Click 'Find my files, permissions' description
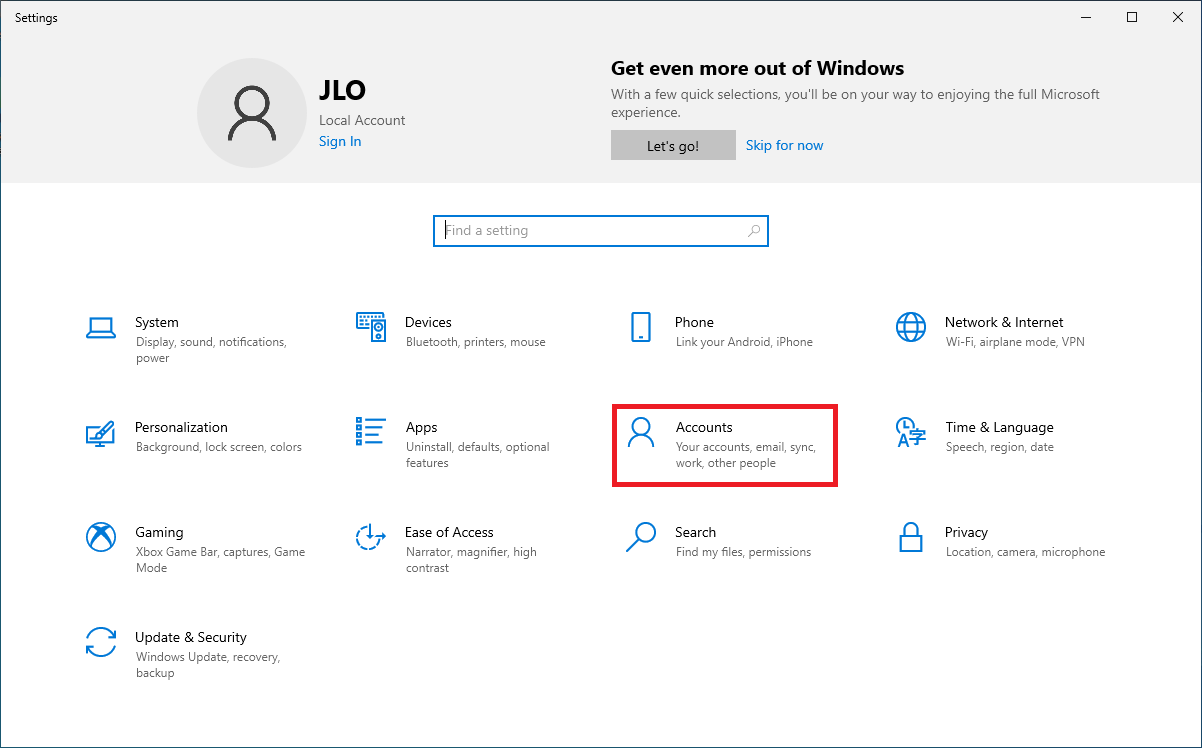Image resolution: width=1202 pixels, height=748 pixels. click(x=743, y=552)
